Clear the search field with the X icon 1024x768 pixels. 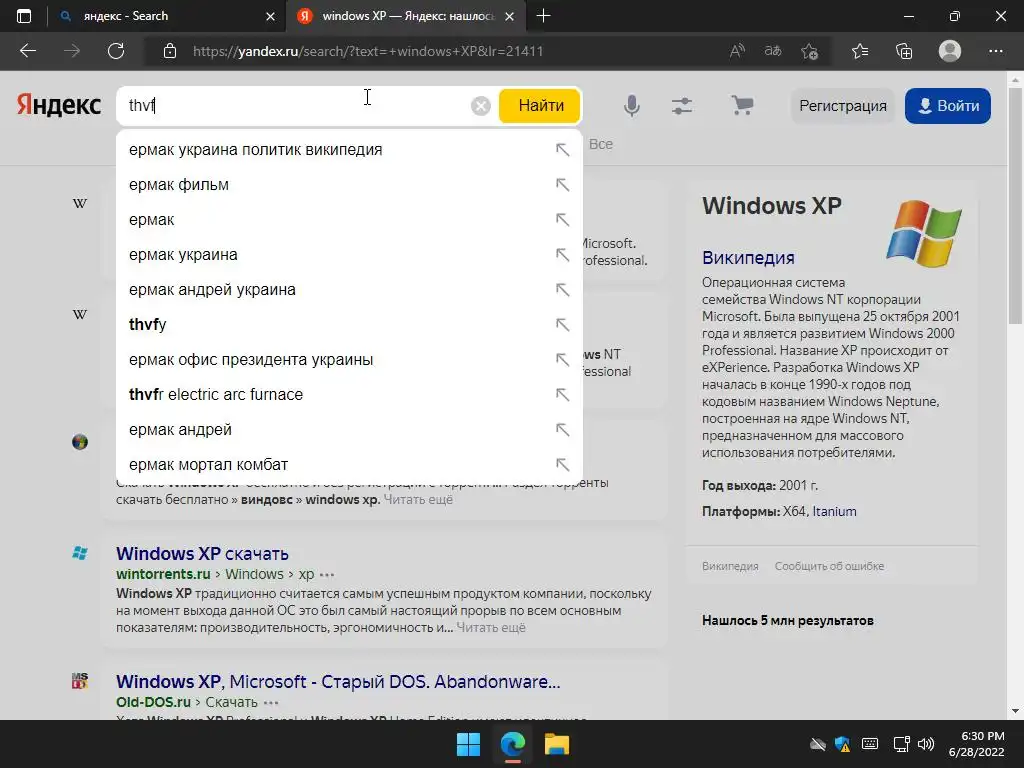click(x=481, y=106)
